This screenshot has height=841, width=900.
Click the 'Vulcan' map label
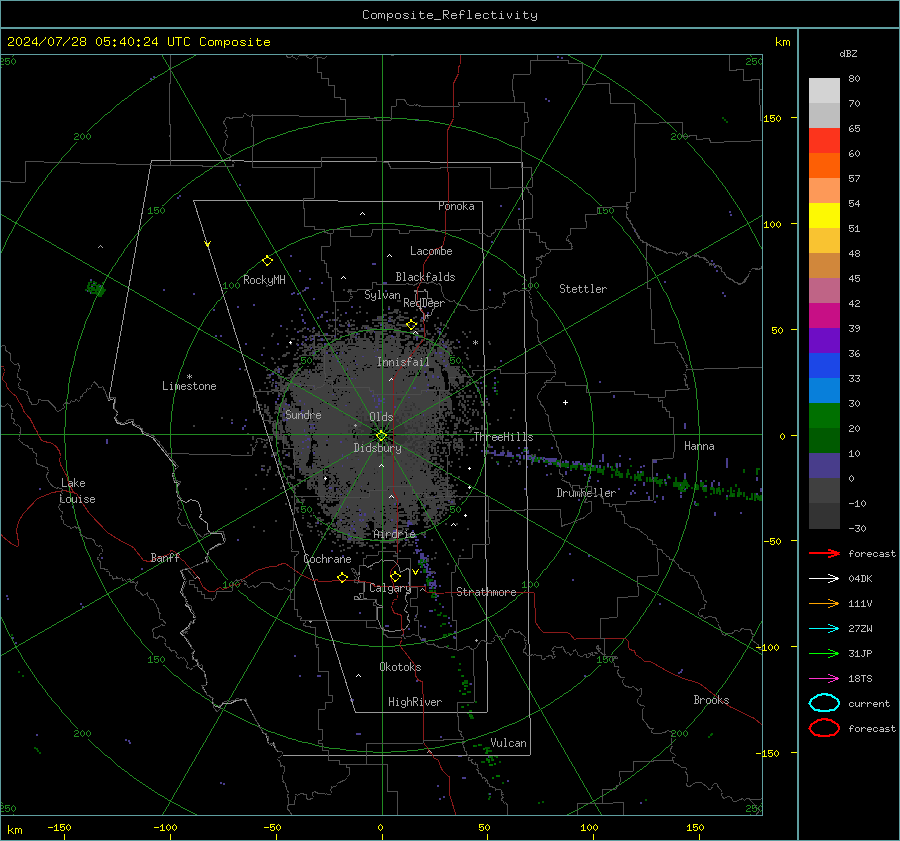508,743
